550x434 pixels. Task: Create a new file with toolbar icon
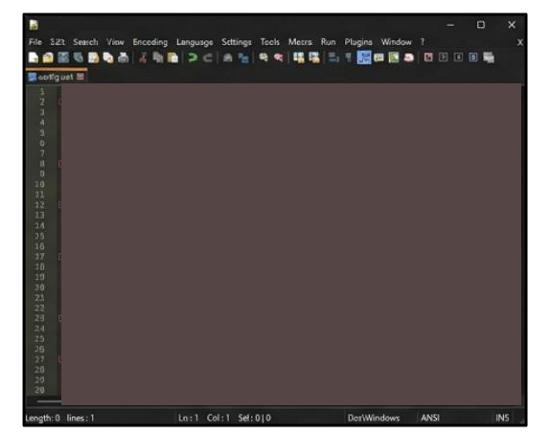click(33, 58)
